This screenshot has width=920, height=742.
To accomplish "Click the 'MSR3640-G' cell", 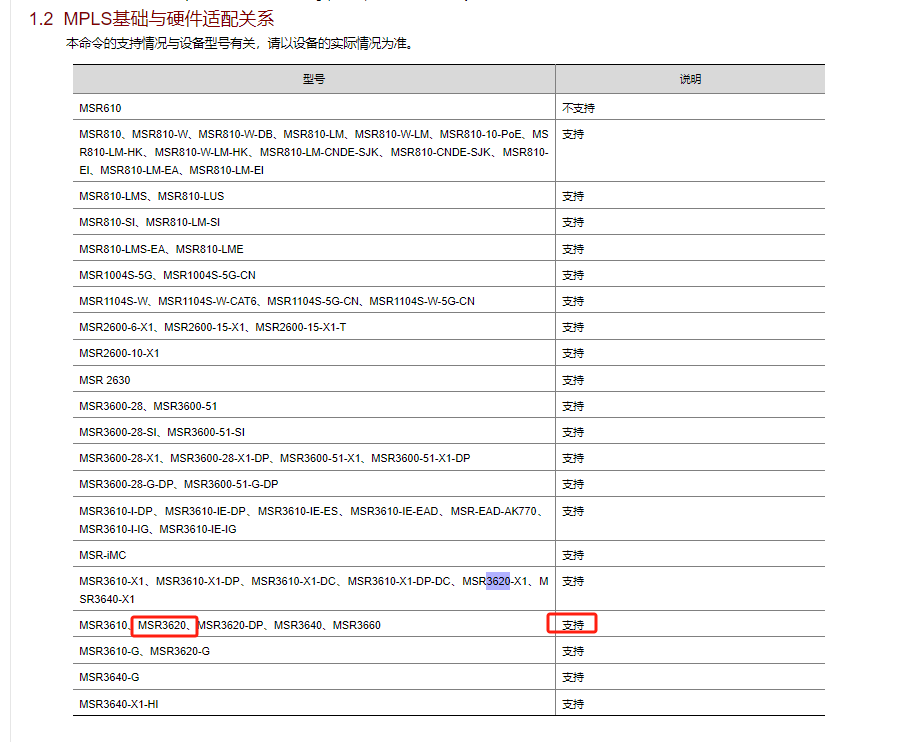I will click(x=314, y=677).
